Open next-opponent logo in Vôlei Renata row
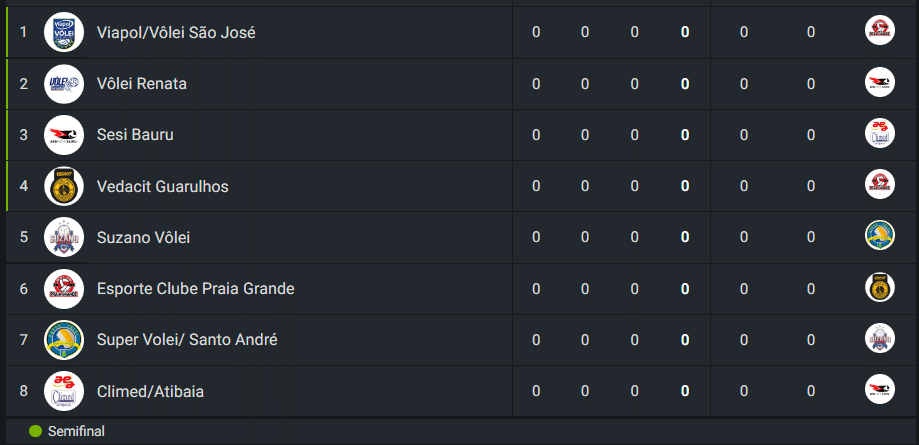919x445 pixels. (x=879, y=82)
